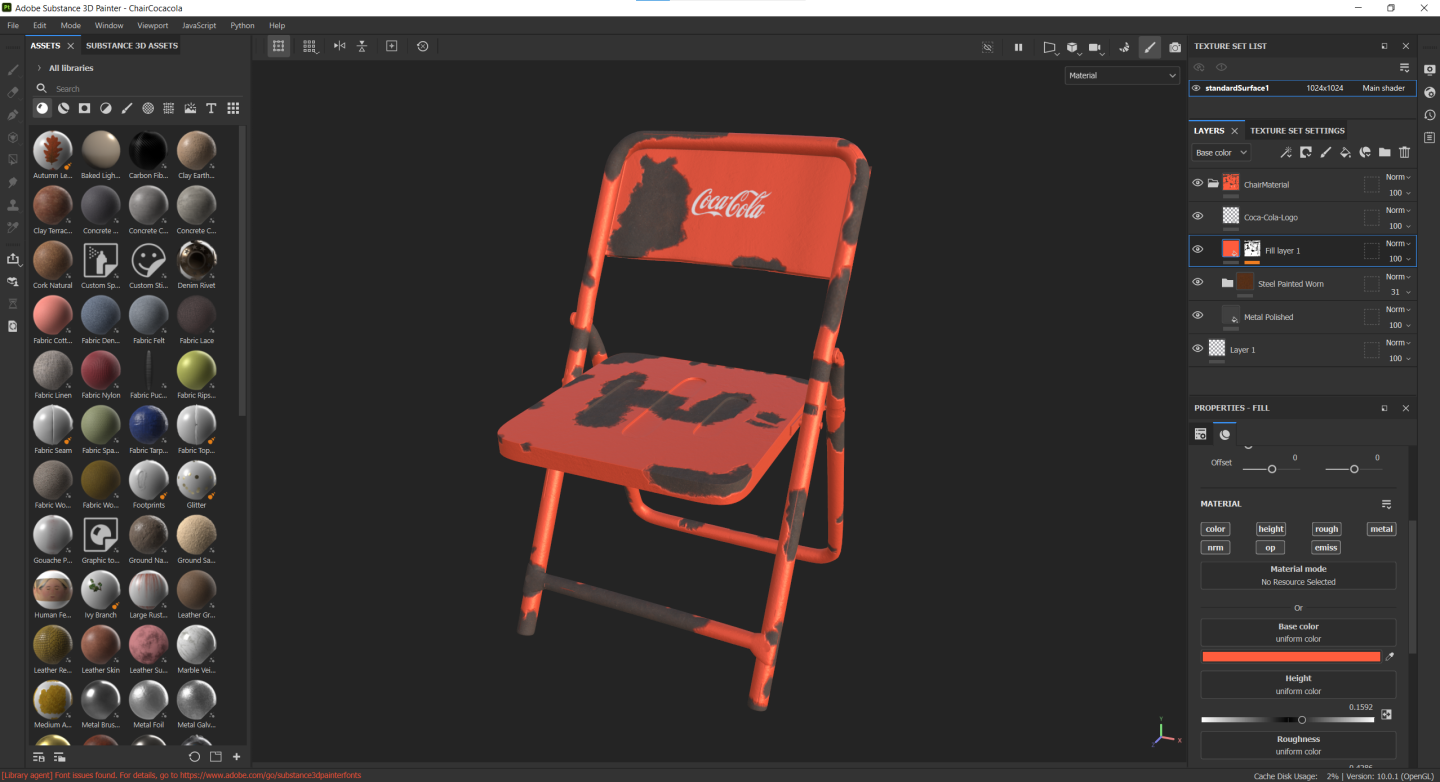Open the export textures icon in left toolbar
The height and width of the screenshot is (782, 1440).
[13, 258]
